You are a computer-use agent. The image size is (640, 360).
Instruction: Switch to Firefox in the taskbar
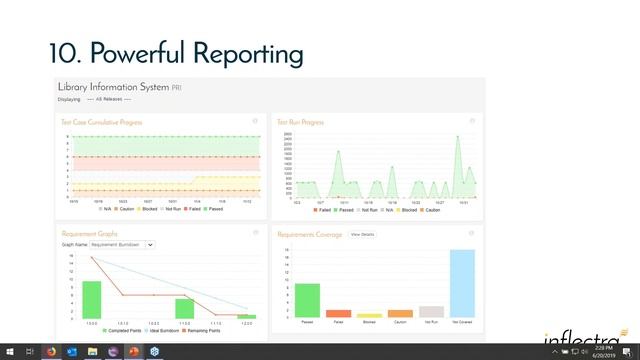point(51,351)
